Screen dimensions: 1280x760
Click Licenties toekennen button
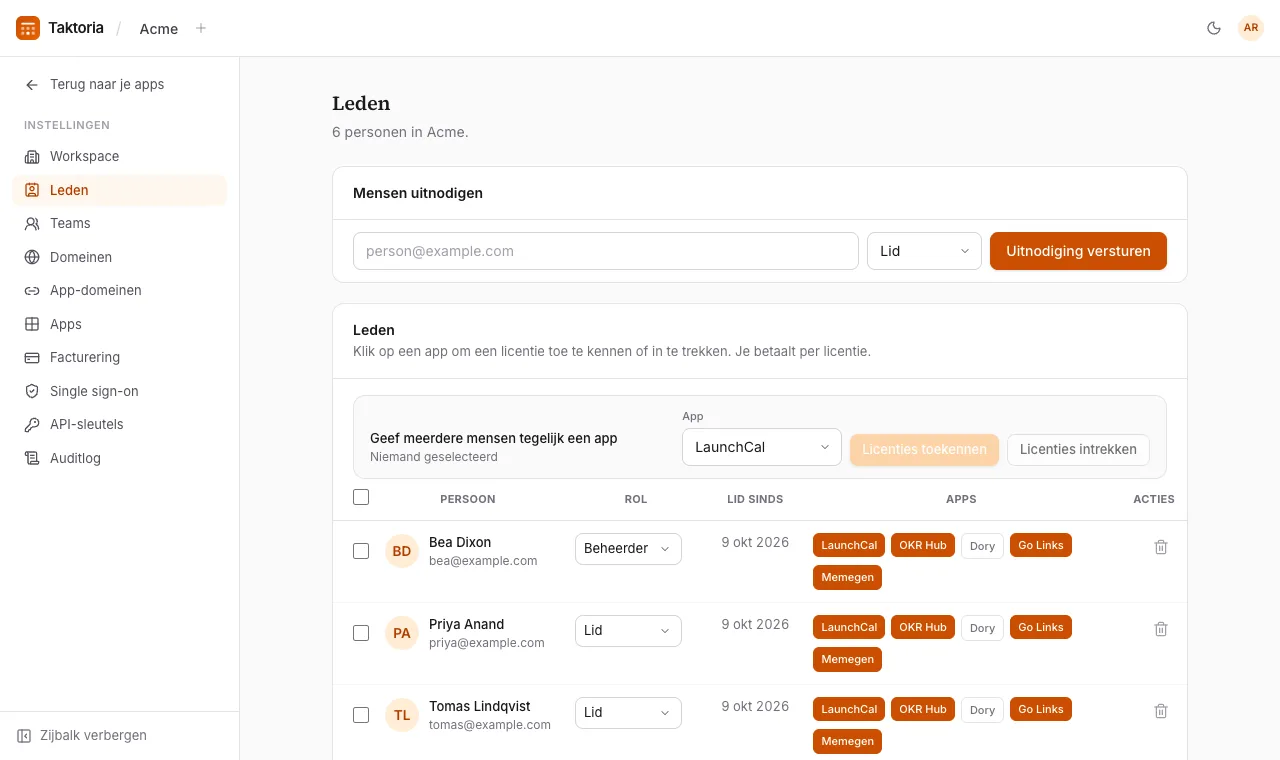click(x=924, y=449)
